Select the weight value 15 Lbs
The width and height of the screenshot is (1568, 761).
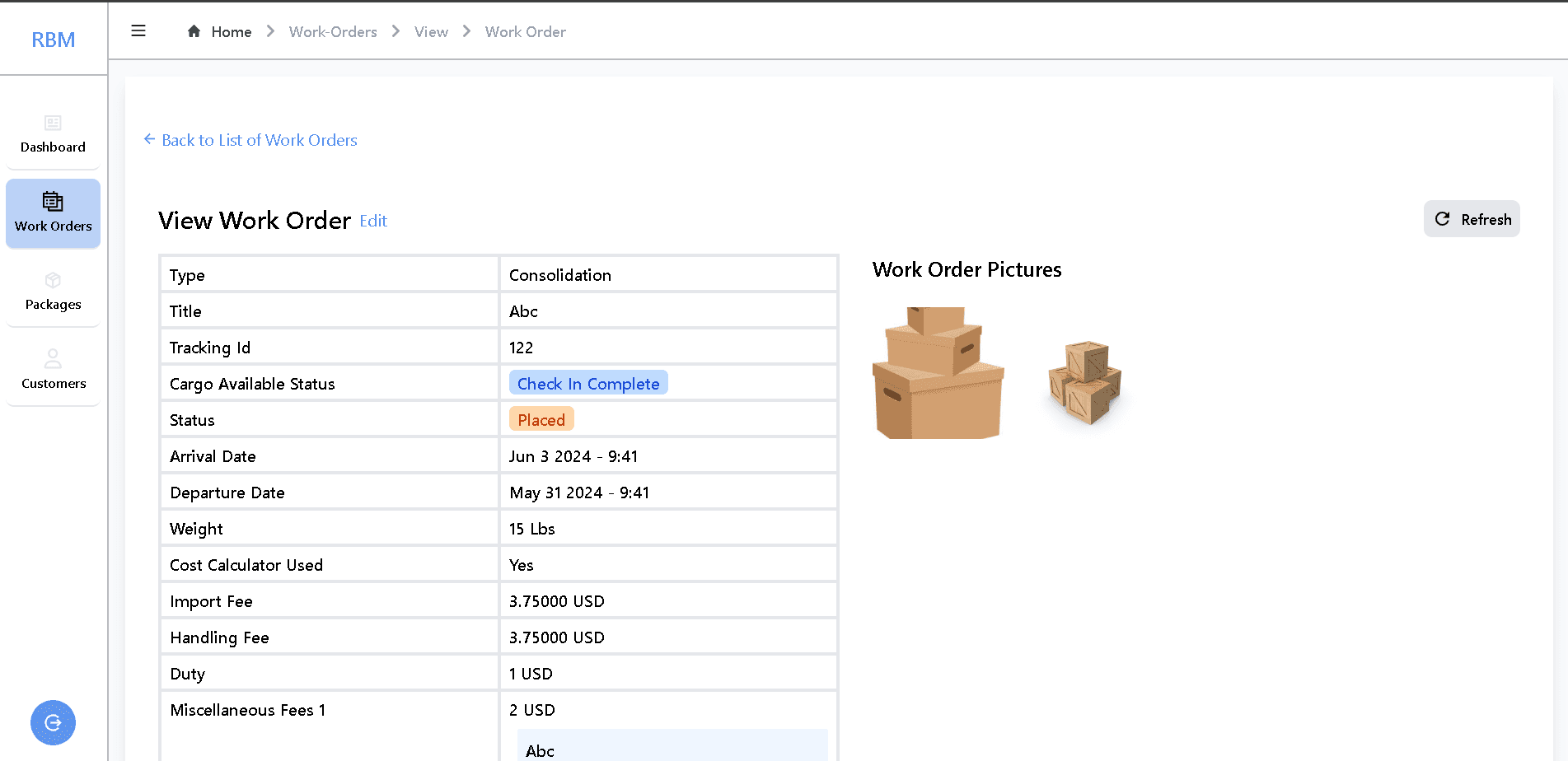532,529
